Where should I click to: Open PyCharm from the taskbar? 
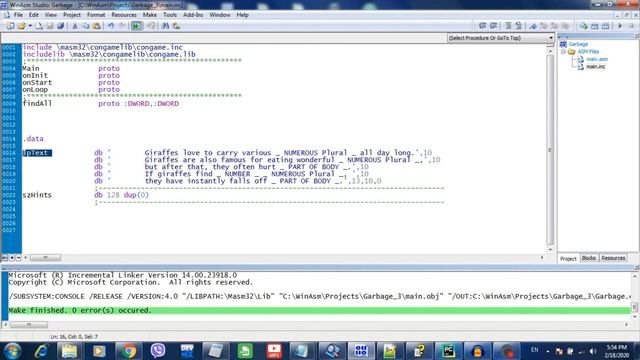448,351
